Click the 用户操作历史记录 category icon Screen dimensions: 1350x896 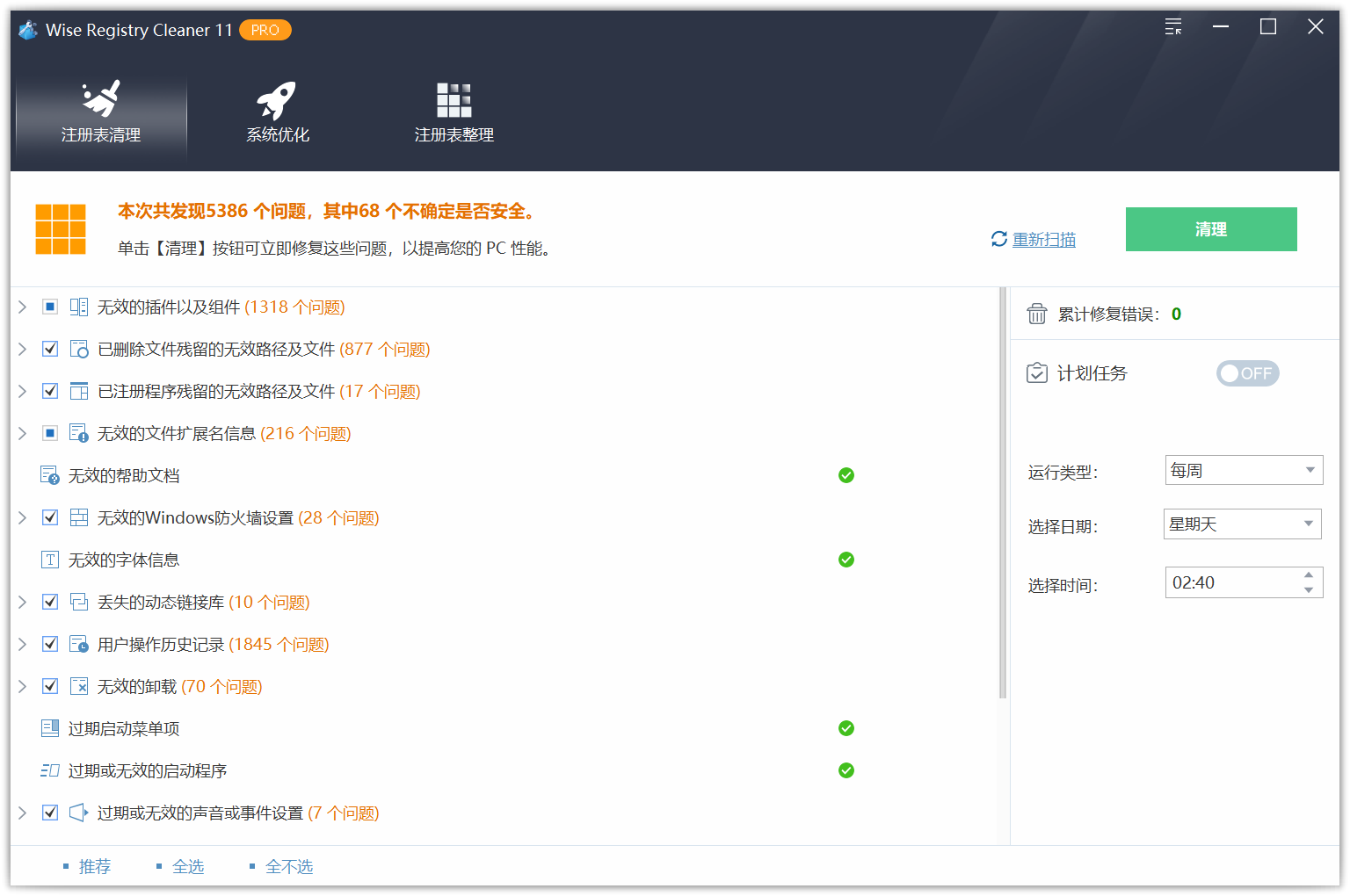pos(79,644)
